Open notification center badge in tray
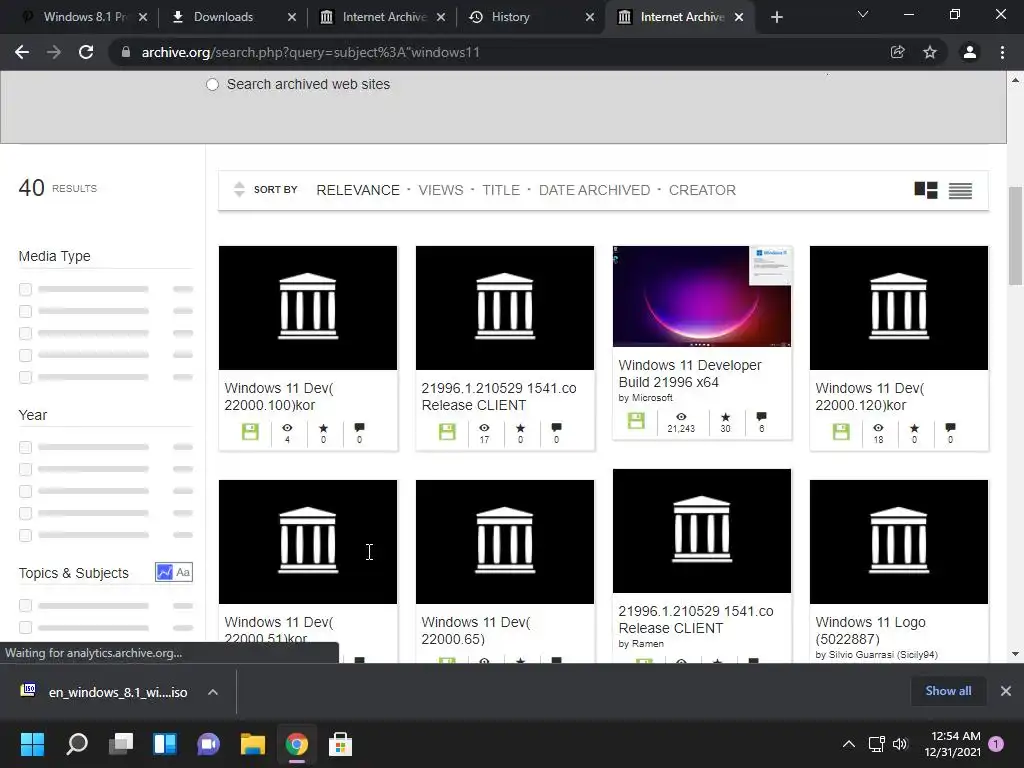Screen dimensions: 1024x768 (x=996, y=744)
